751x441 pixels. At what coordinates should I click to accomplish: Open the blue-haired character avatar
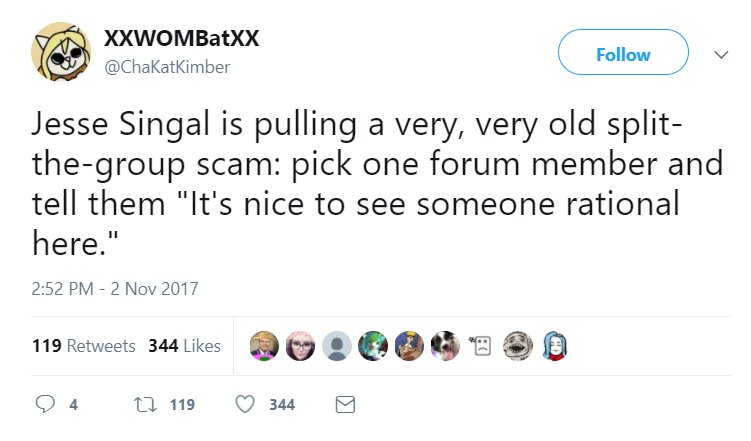[554, 346]
